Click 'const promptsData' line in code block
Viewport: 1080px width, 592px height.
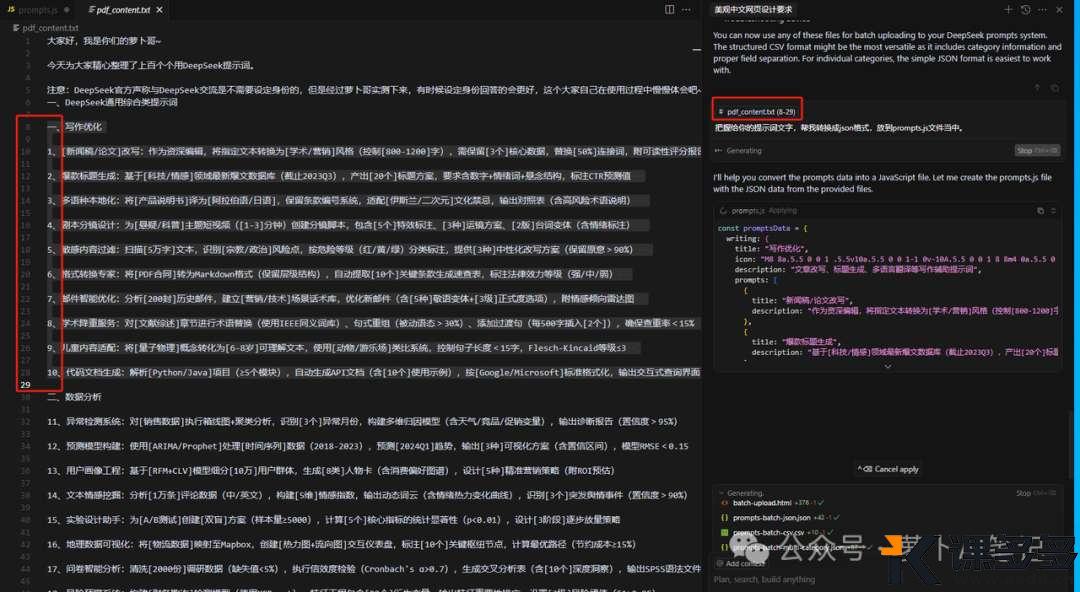point(762,228)
